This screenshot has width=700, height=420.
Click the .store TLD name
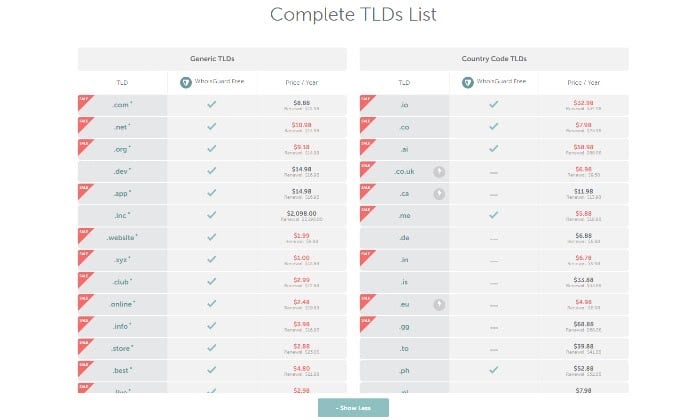(x=122, y=348)
